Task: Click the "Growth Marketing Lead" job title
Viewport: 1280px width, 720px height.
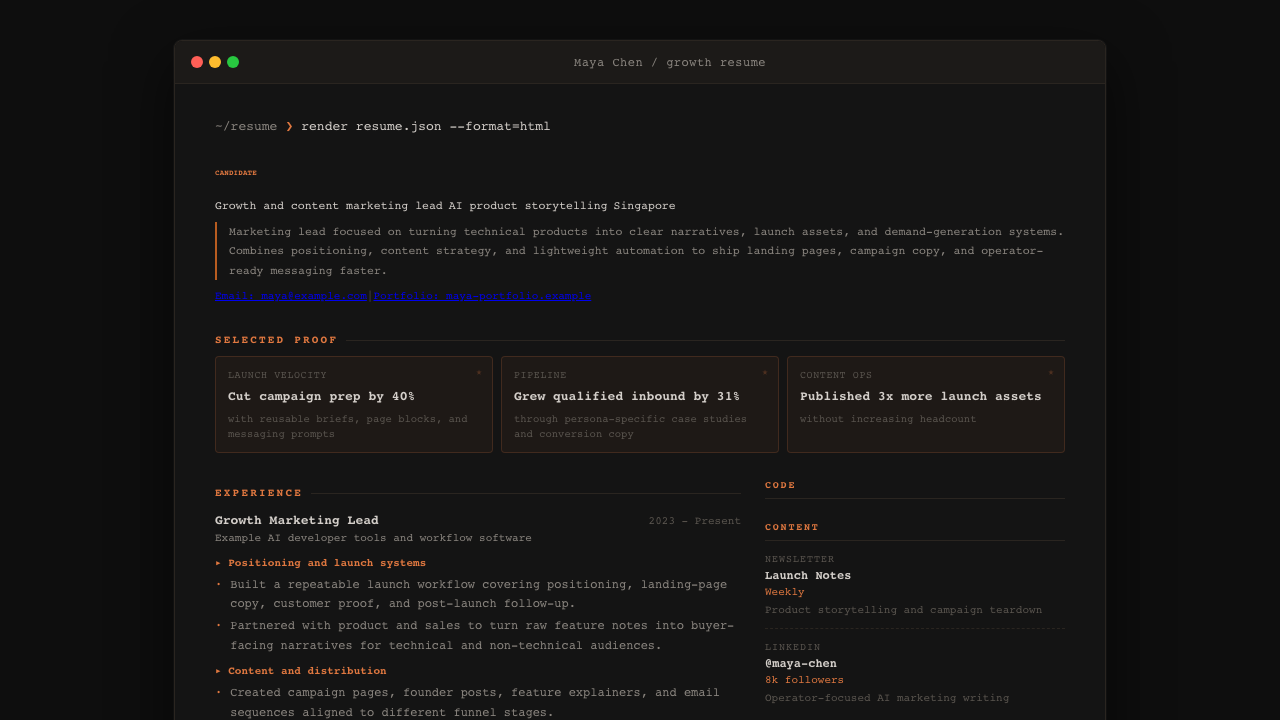Action: (297, 520)
